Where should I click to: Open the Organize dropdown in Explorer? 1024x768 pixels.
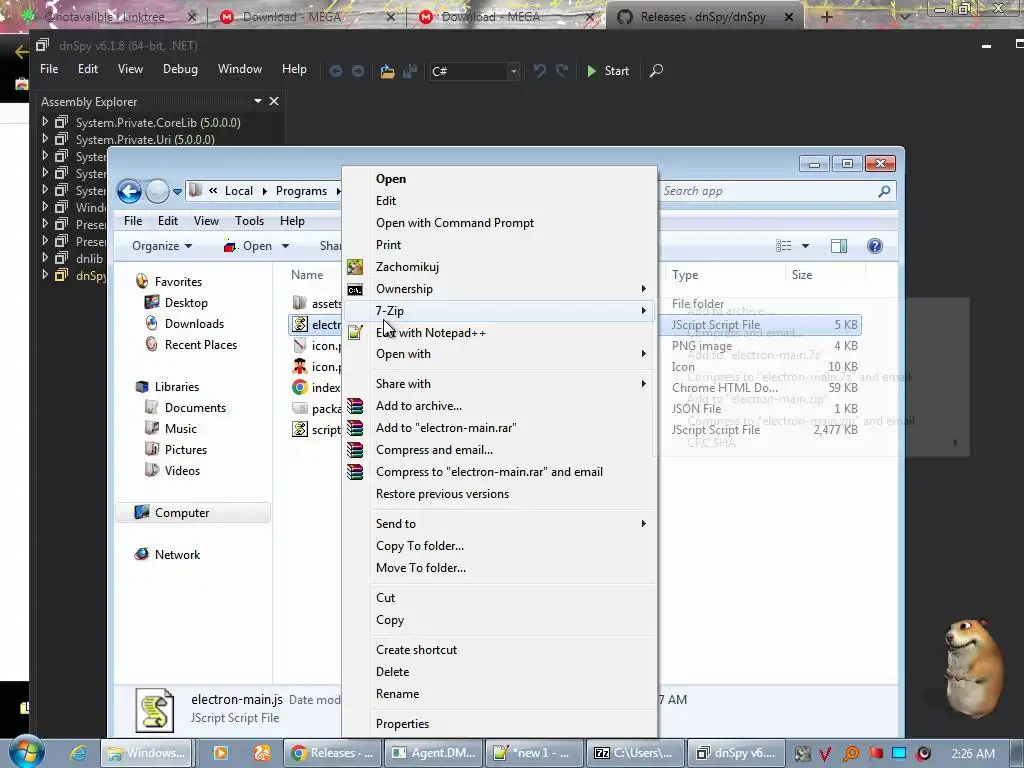162,246
